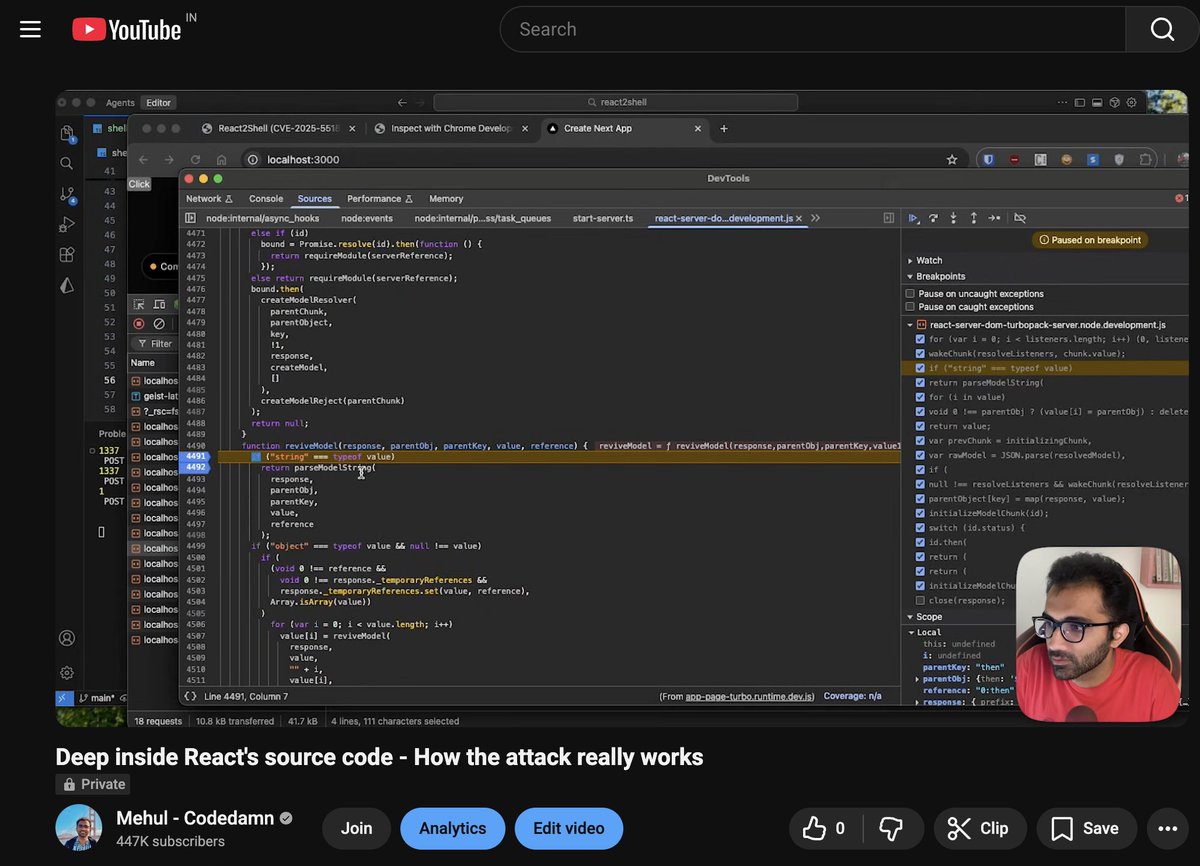
Task: Open VS Code Source Control icon
Action: pos(67,195)
